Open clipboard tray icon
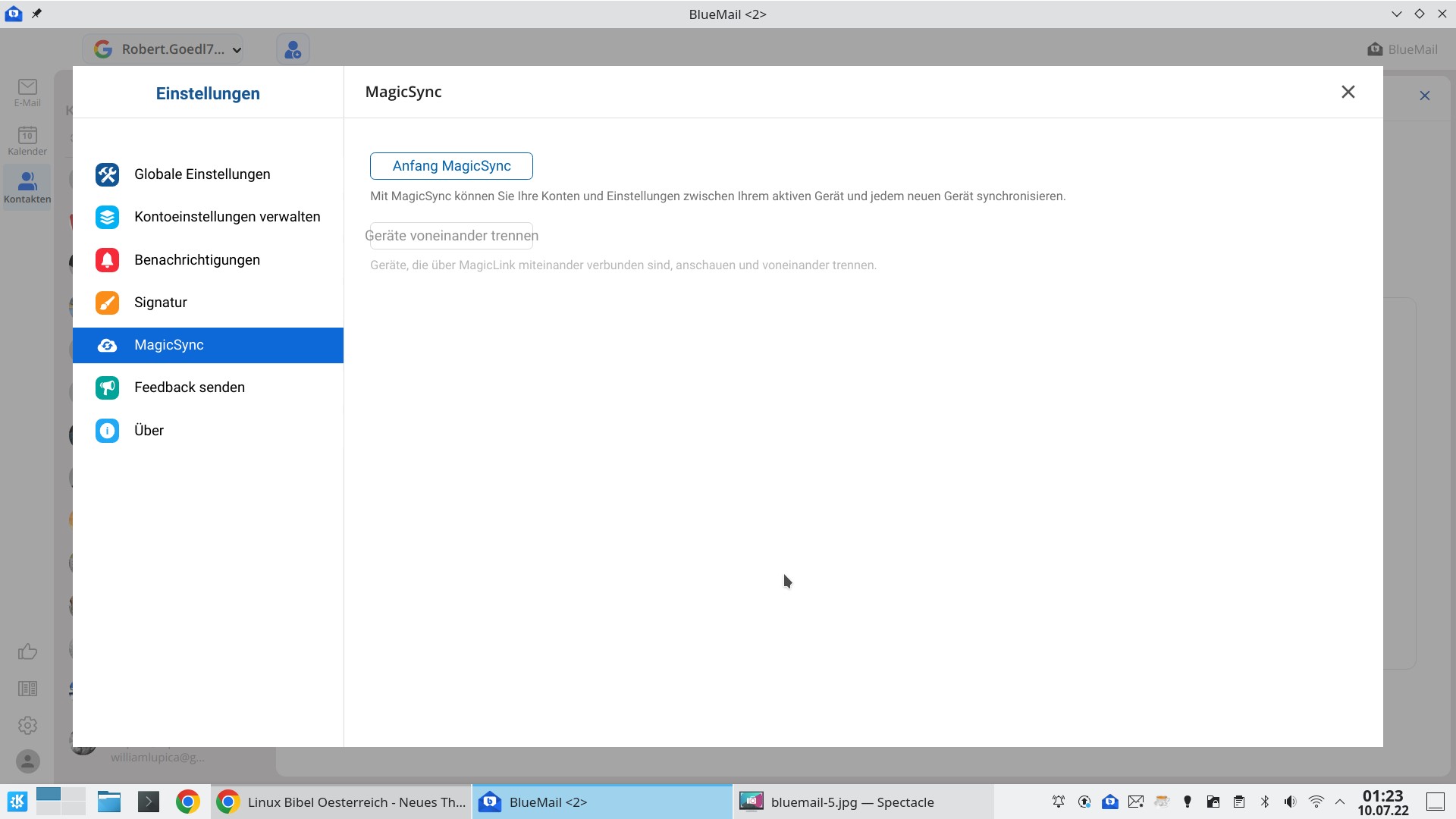Image resolution: width=1456 pixels, height=819 pixels. 1238,802
